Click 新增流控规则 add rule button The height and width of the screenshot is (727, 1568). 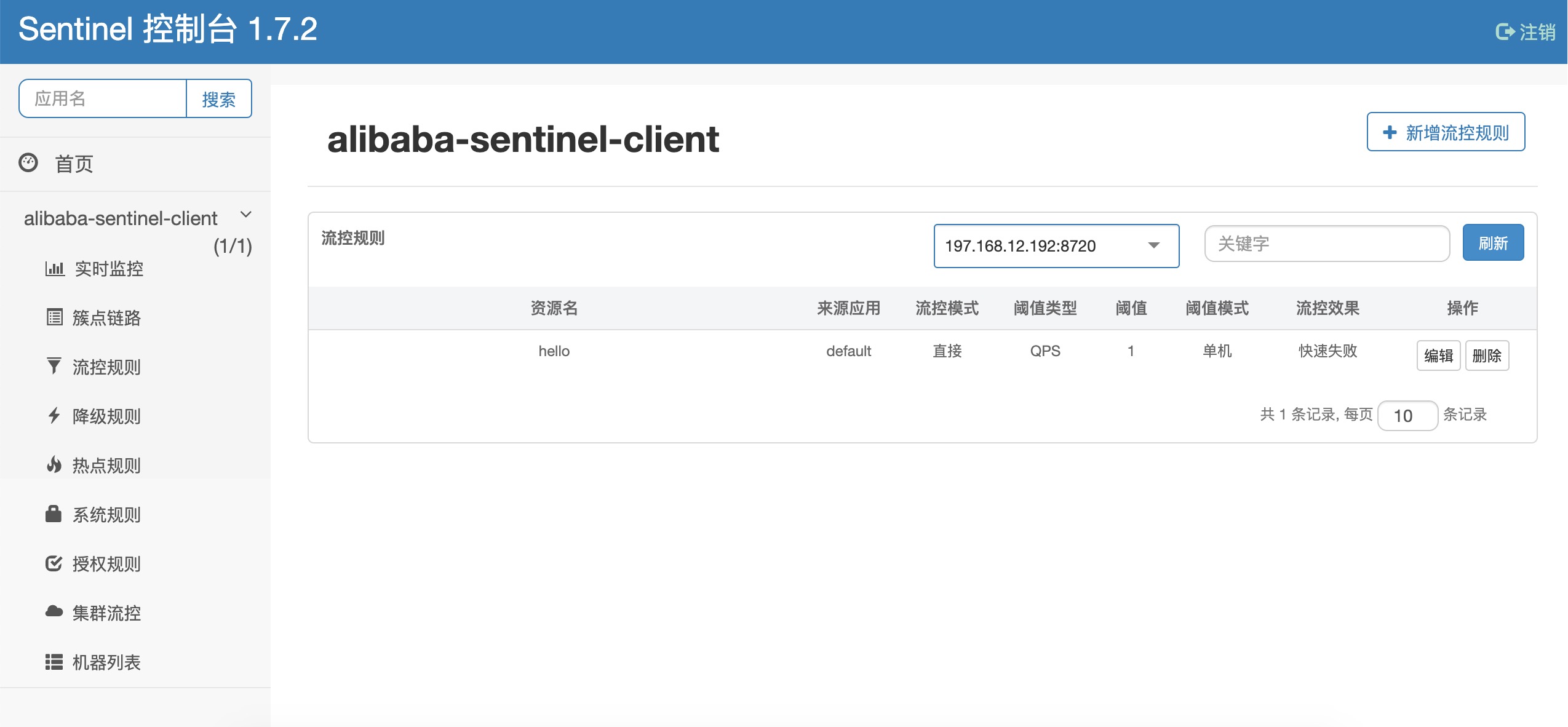click(x=1446, y=132)
